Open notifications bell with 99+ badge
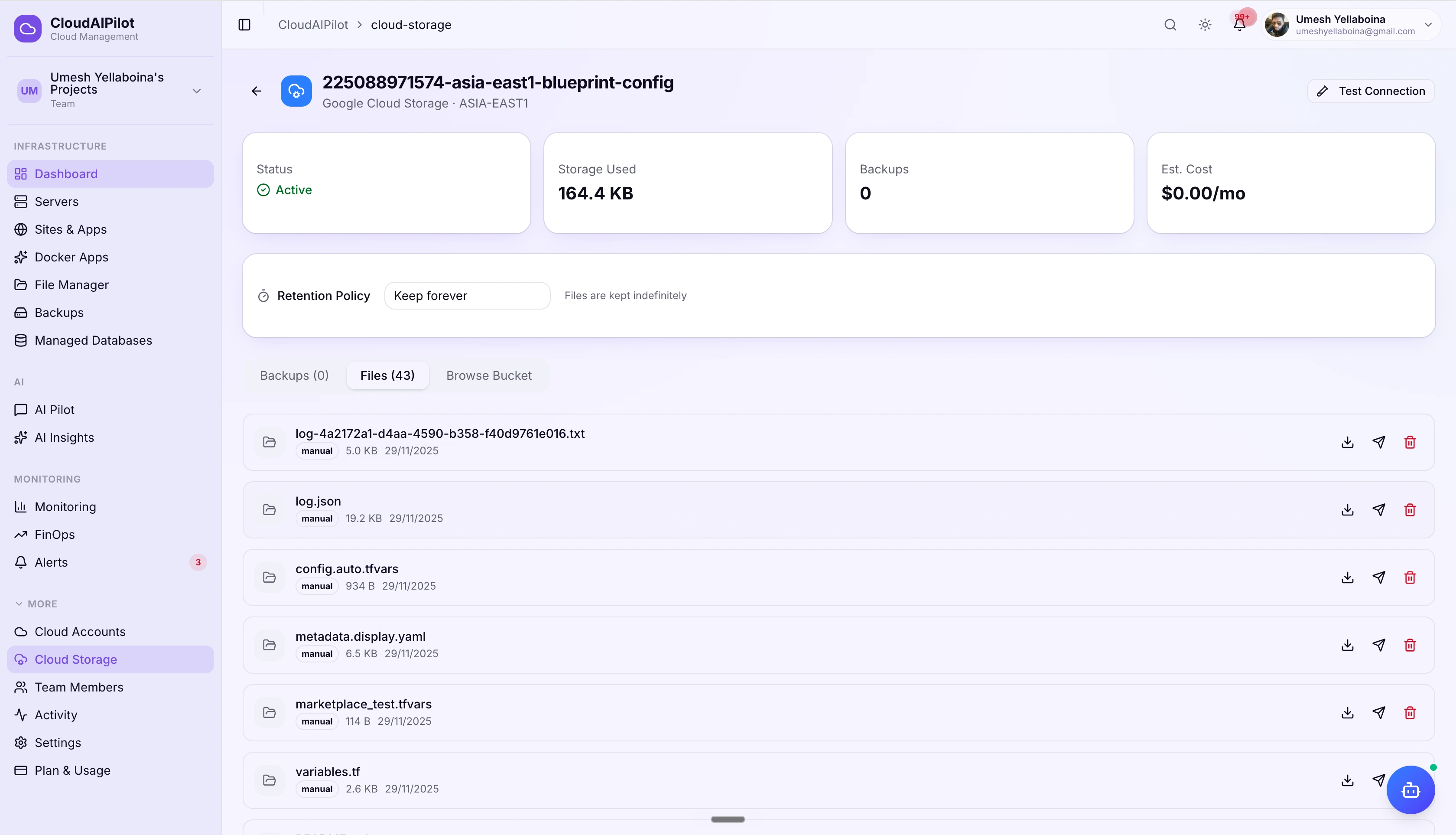This screenshot has width=1456, height=835. [x=1239, y=25]
